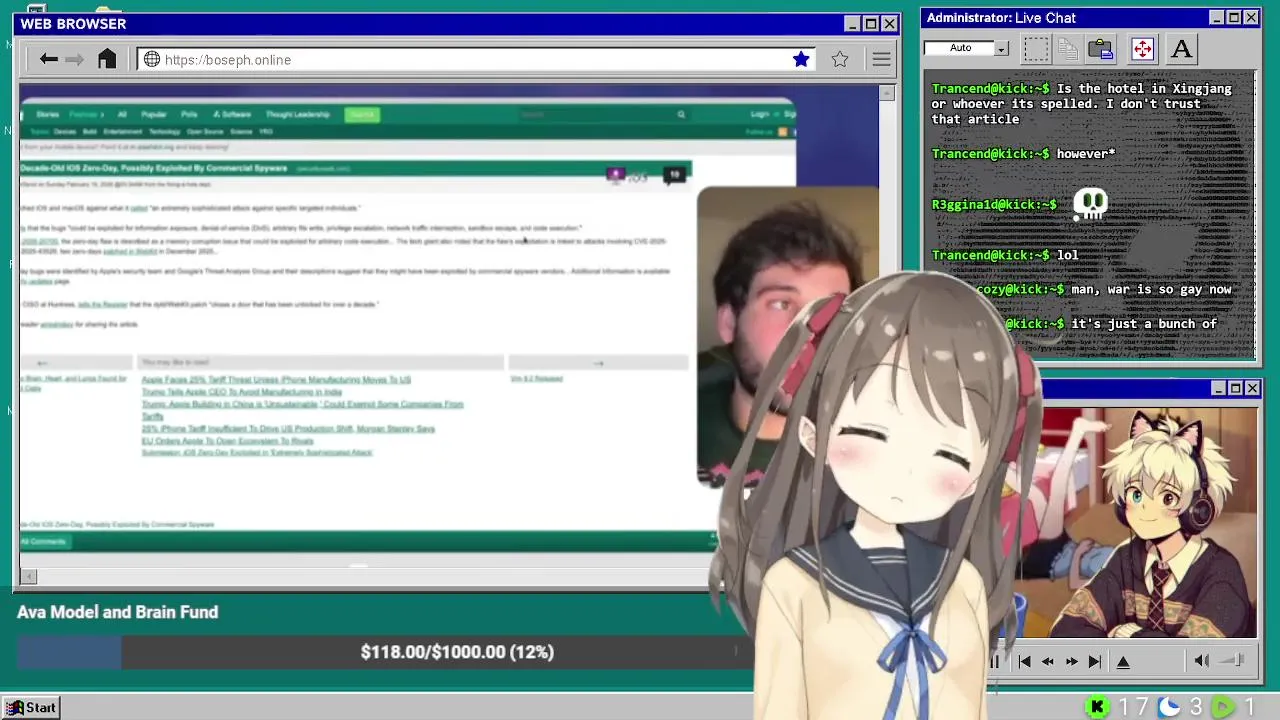Click the left arrow of browser horizontal scrollbar
Viewport: 1280px width, 720px height.
pyautogui.click(x=28, y=575)
